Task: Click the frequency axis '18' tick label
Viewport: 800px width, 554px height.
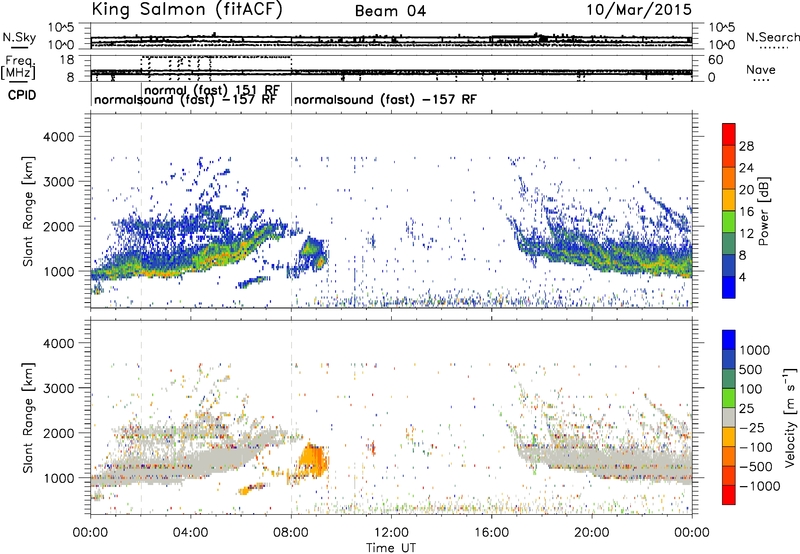Action: click(x=67, y=60)
